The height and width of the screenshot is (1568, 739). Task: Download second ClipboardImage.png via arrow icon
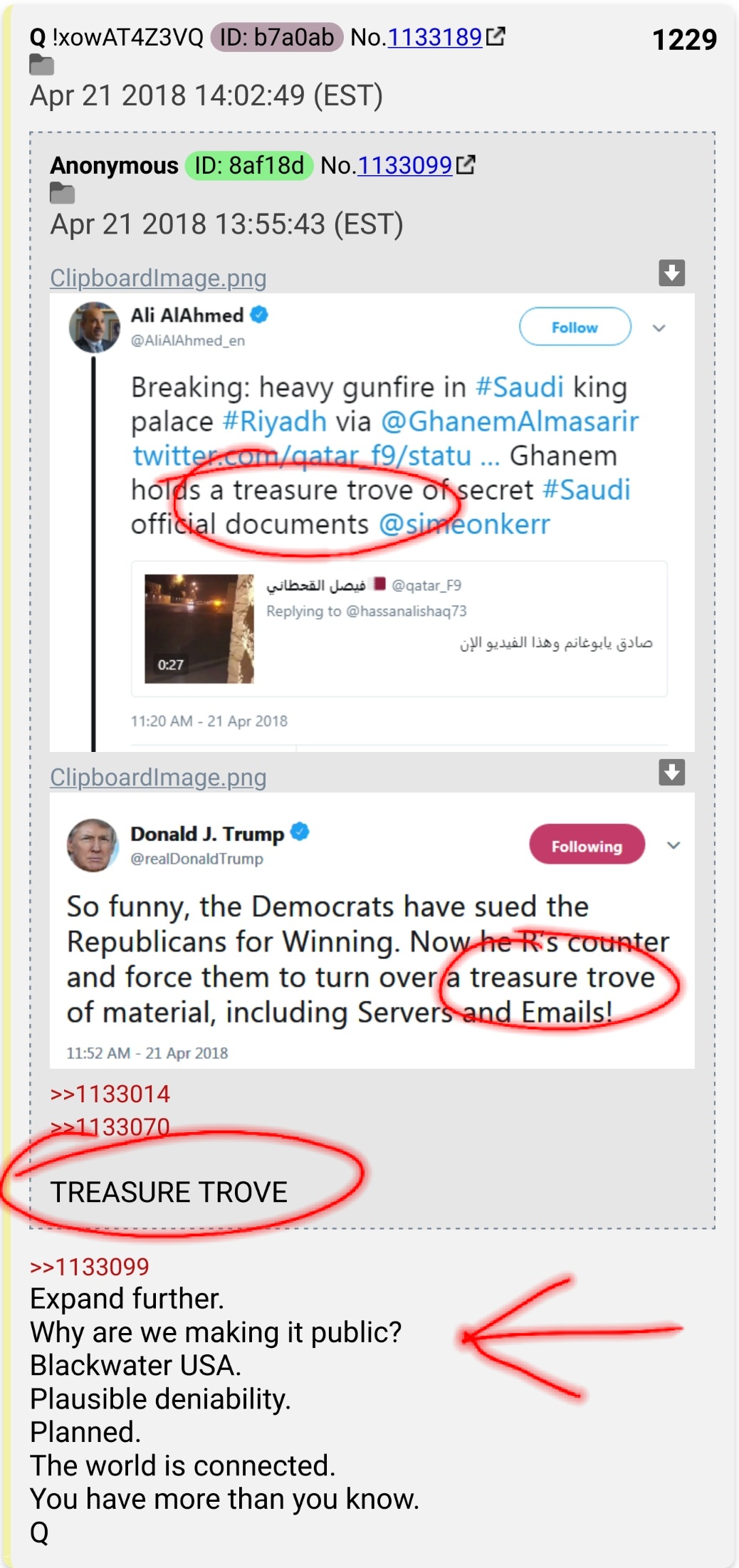(x=671, y=772)
